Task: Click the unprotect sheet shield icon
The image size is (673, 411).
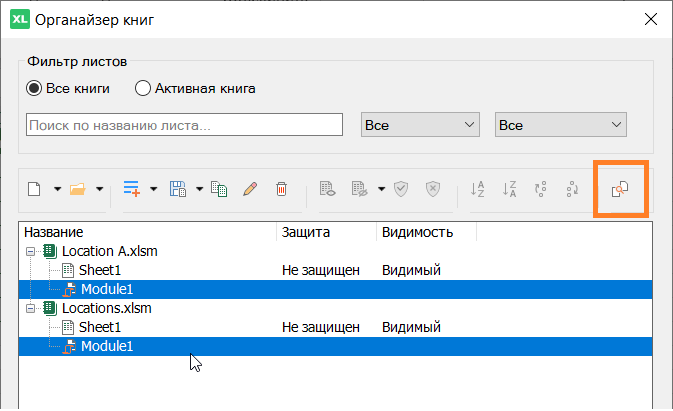Action: pos(433,189)
